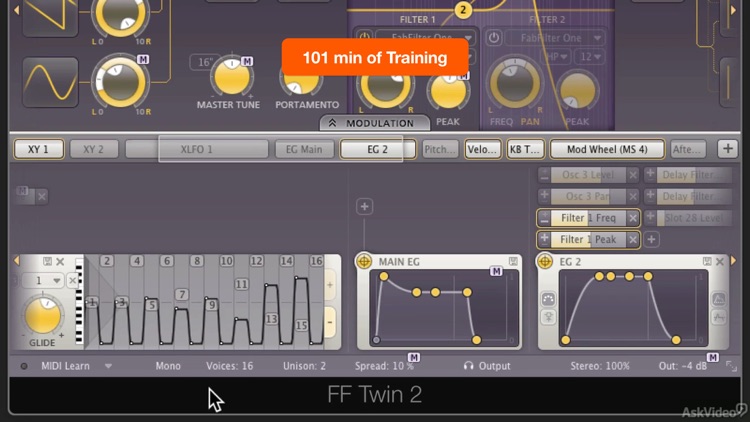The image size is (750, 422).
Task: Select the sine waveform oscillator button
Action: tap(50, 83)
